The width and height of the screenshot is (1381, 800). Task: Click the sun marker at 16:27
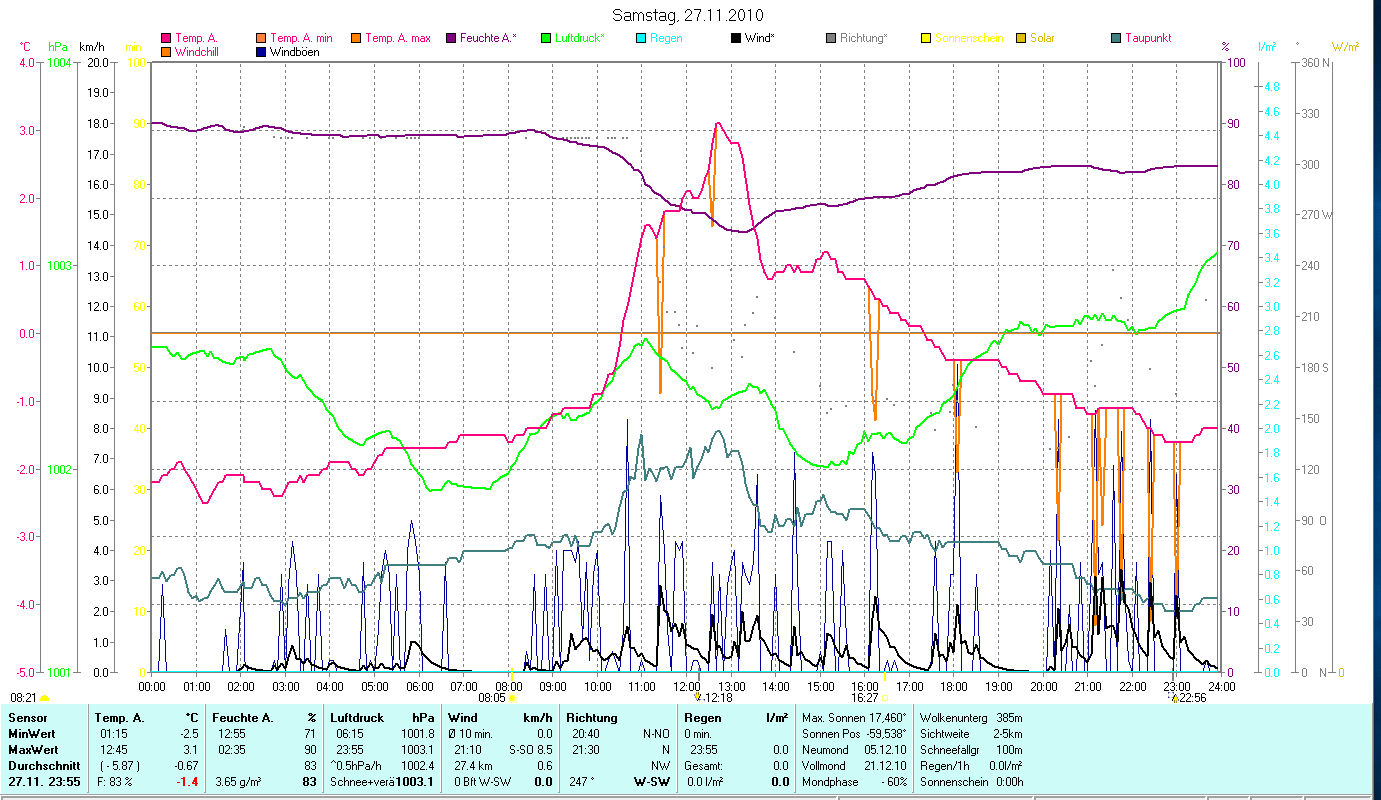(884, 698)
